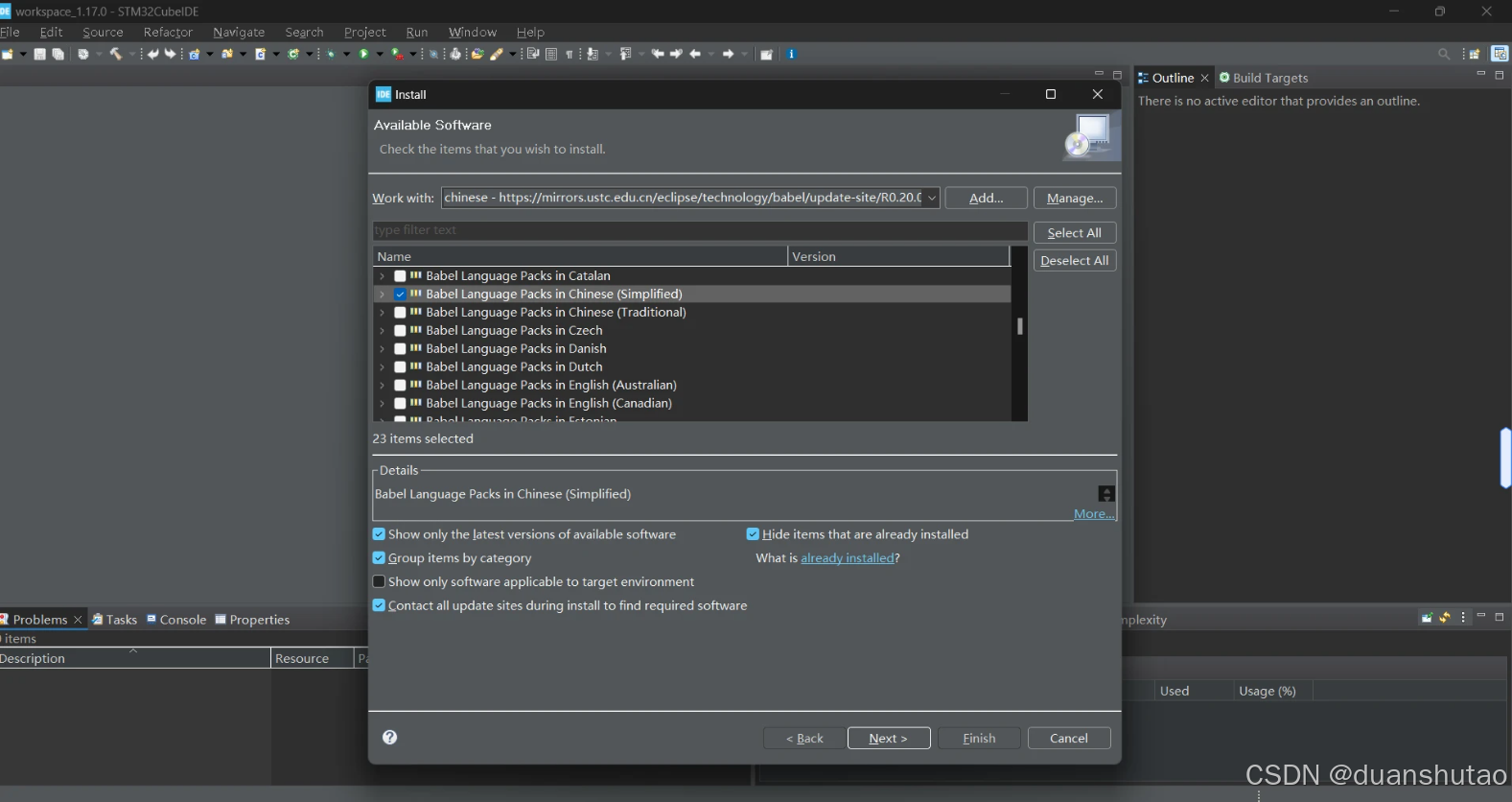Open the Navigate menu
The height and width of the screenshot is (802, 1512).
click(x=239, y=32)
